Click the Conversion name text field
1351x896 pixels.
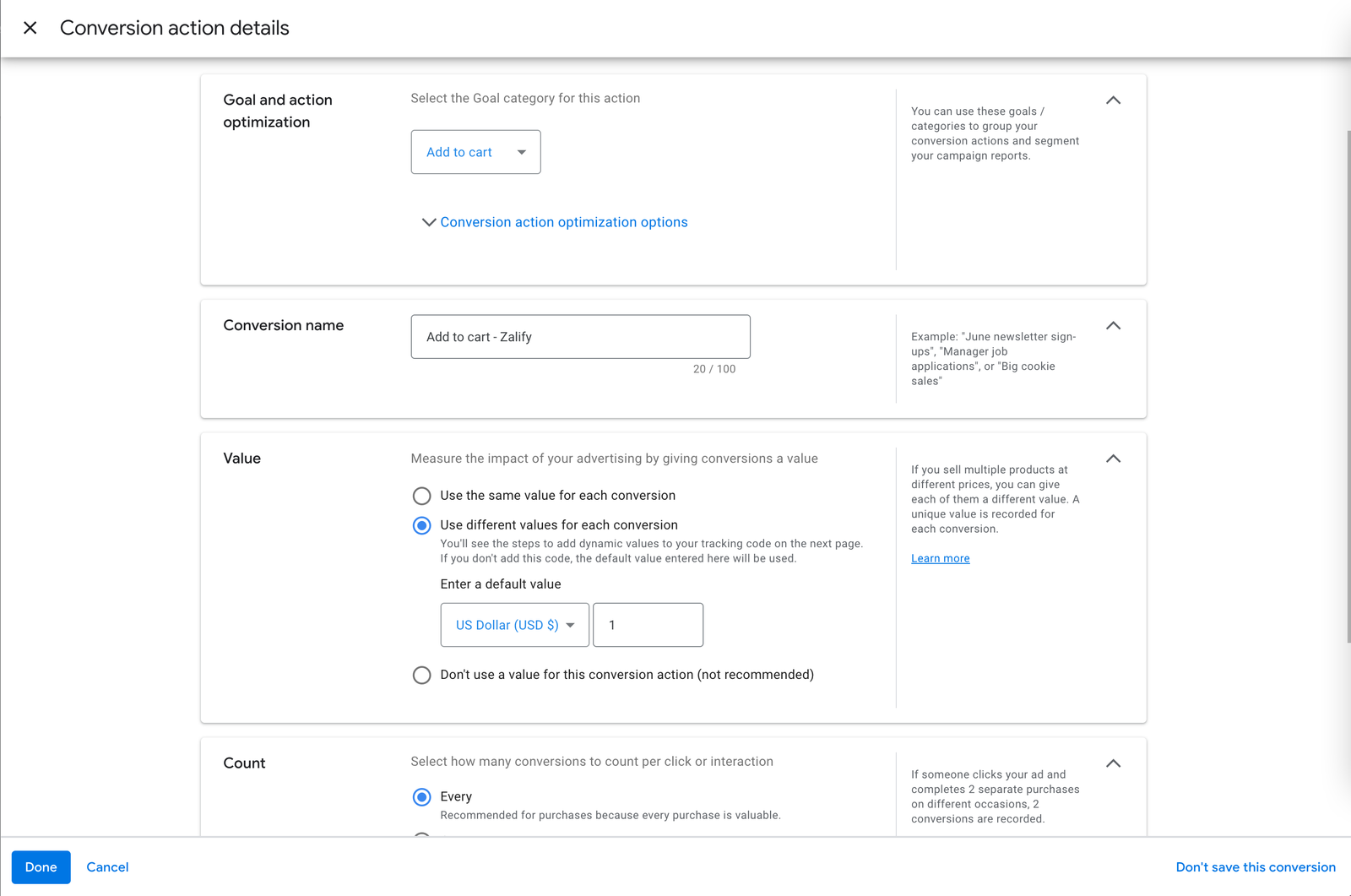point(580,337)
